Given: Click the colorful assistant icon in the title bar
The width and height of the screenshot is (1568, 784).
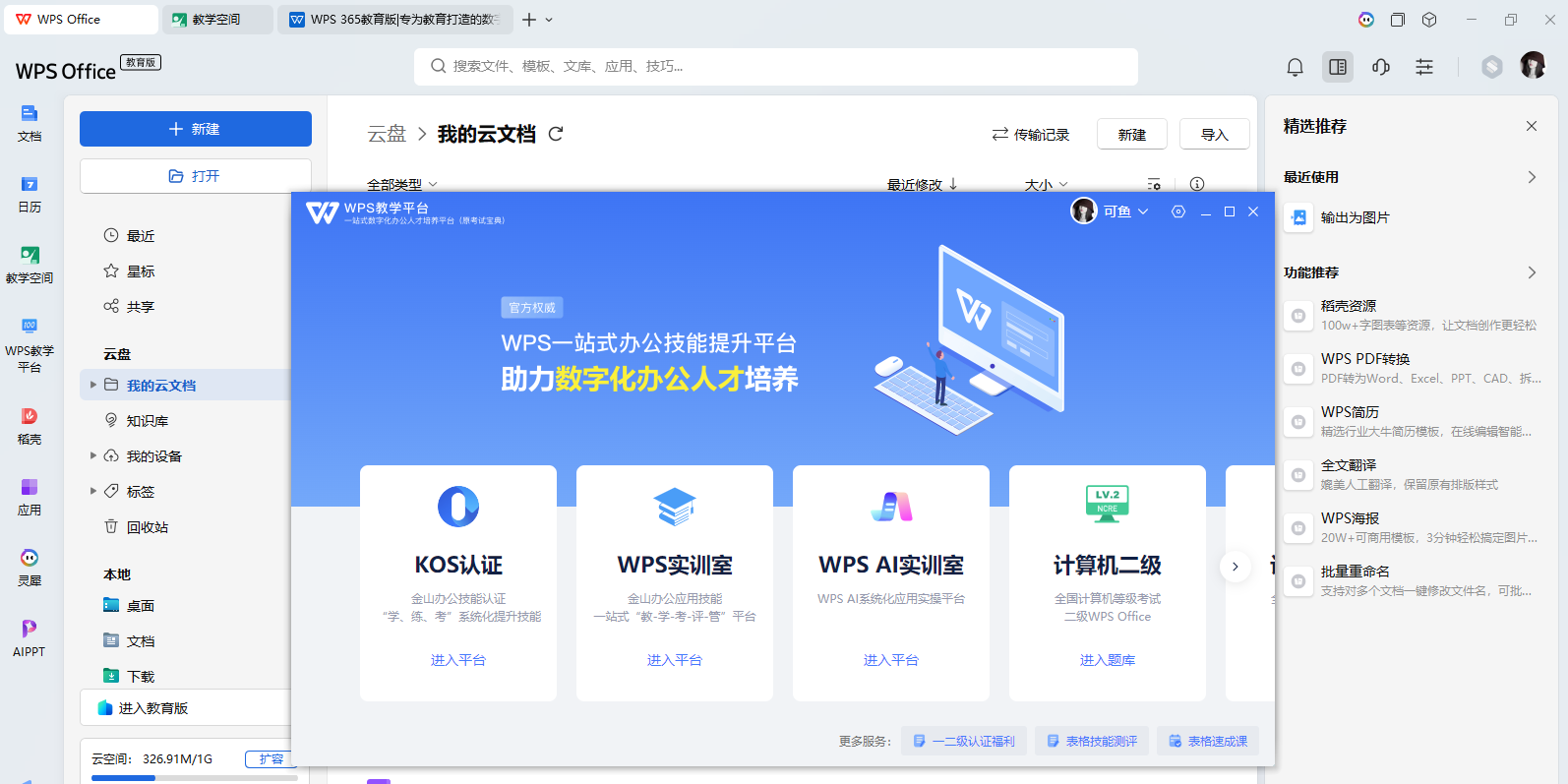Looking at the screenshot, I should coord(1366,20).
